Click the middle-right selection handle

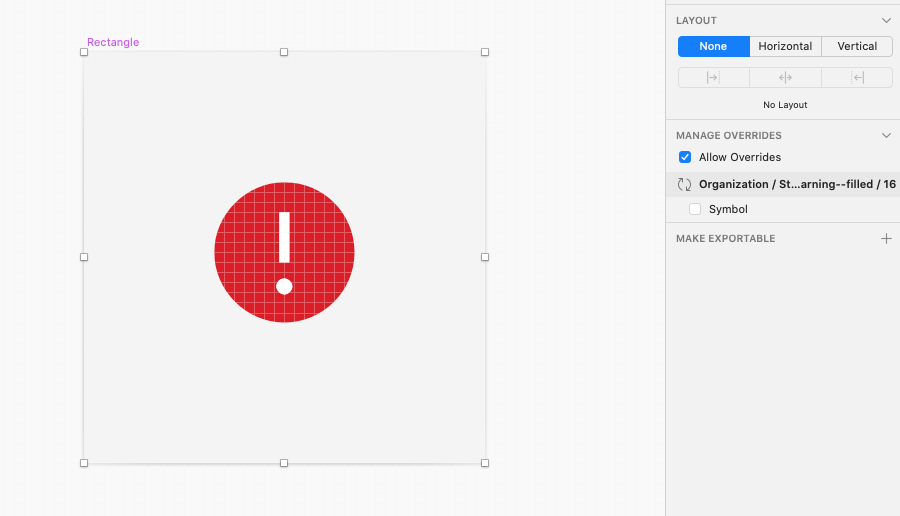[x=485, y=257]
